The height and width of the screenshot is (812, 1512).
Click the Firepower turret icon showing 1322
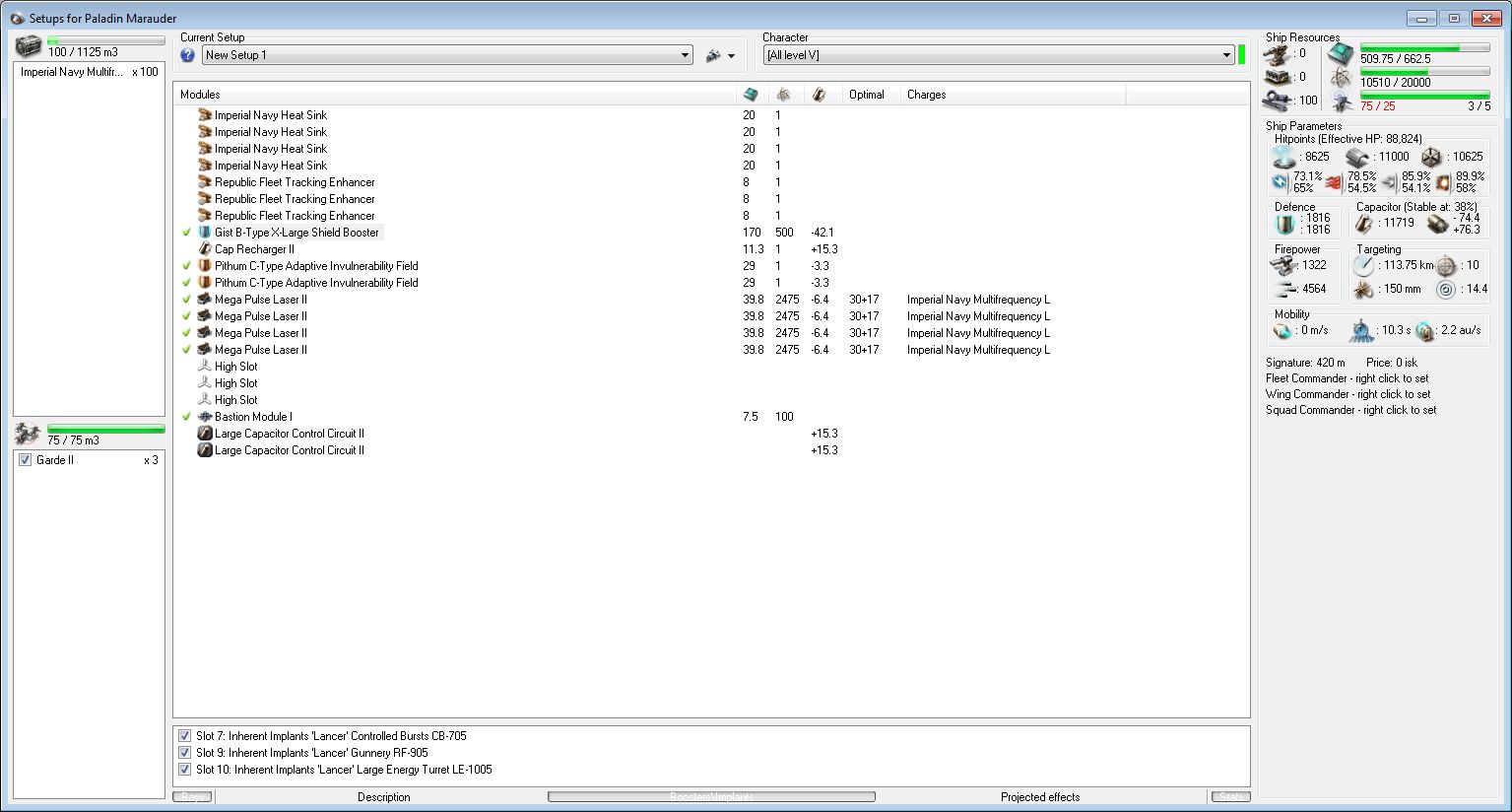click(1282, 265)
